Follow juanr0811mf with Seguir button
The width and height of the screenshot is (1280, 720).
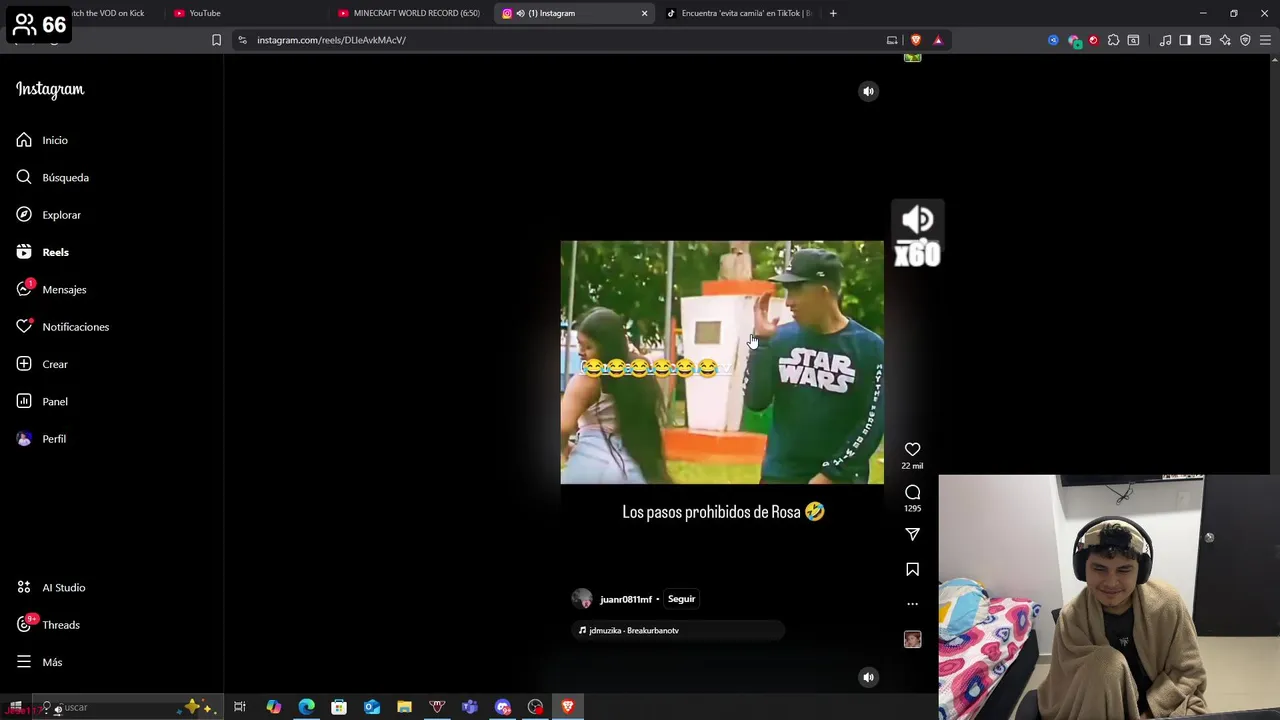tap(681, 599)
